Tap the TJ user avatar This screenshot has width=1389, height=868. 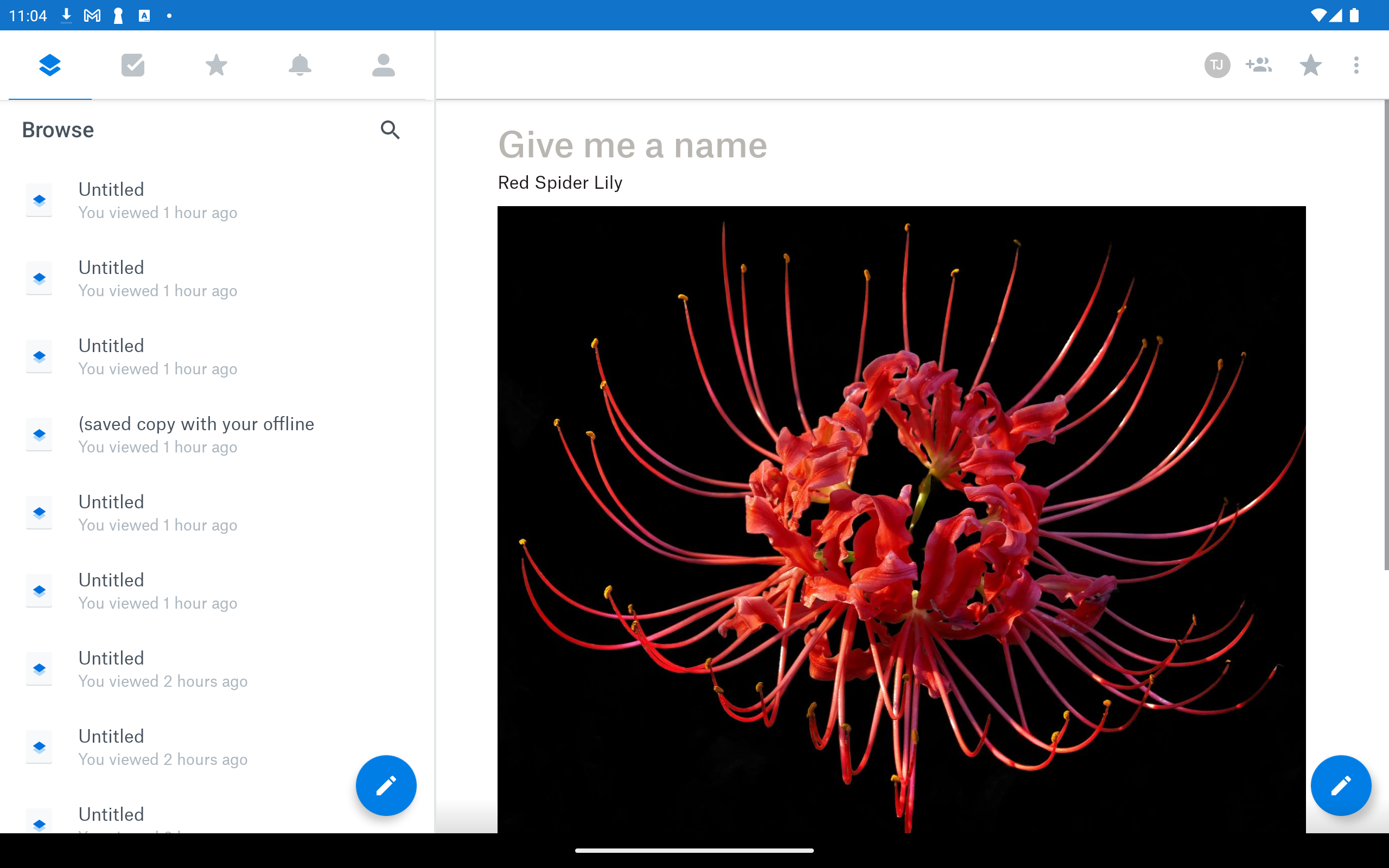click(1217, 65)
